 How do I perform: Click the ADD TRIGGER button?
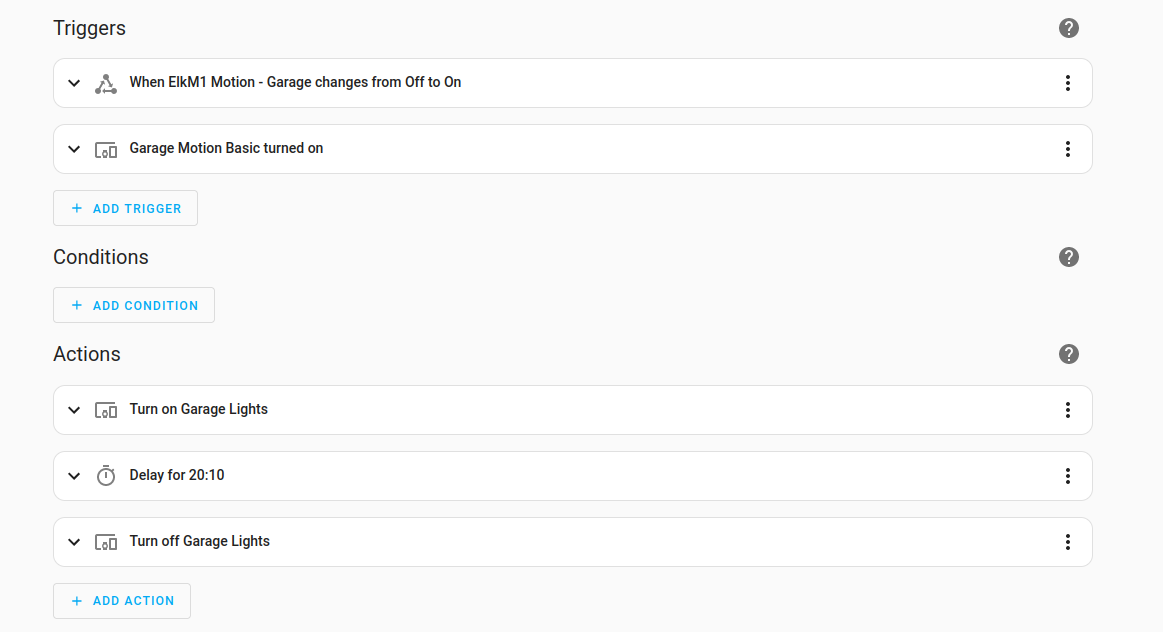click(x=125, y=208)
